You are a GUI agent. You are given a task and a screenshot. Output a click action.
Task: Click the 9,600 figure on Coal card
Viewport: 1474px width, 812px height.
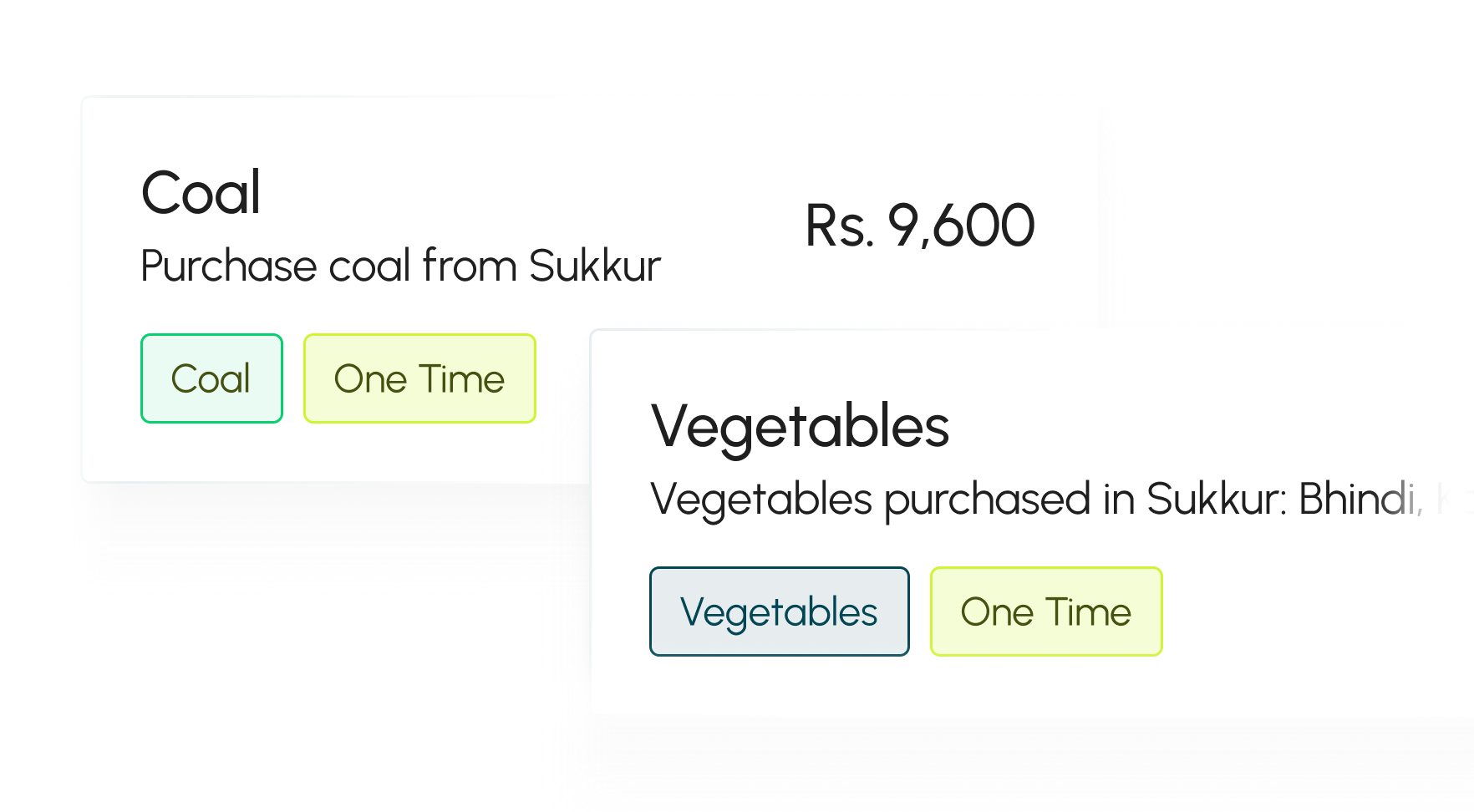click(961, 226)
